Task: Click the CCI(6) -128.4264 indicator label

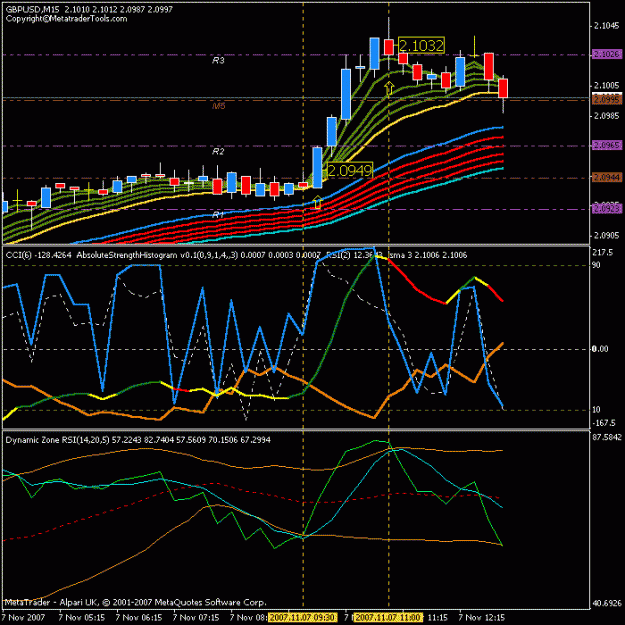Action: click(39, 255)
